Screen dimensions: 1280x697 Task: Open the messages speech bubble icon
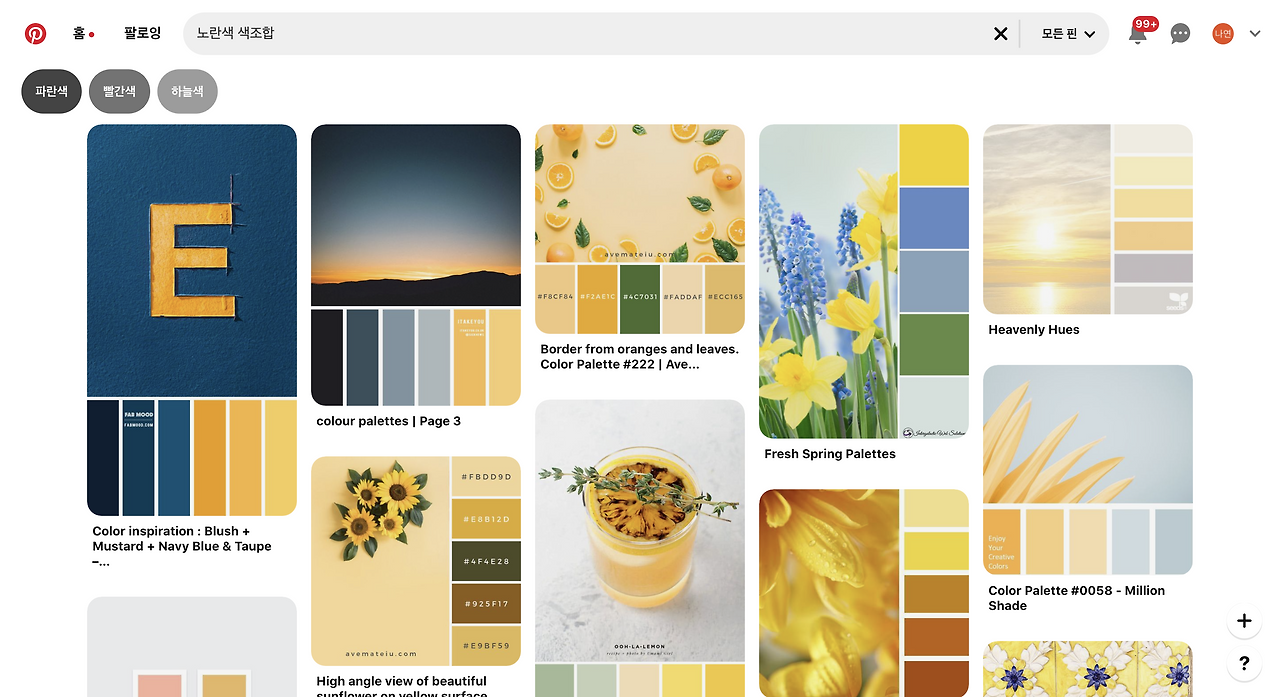click(1180, 34)
